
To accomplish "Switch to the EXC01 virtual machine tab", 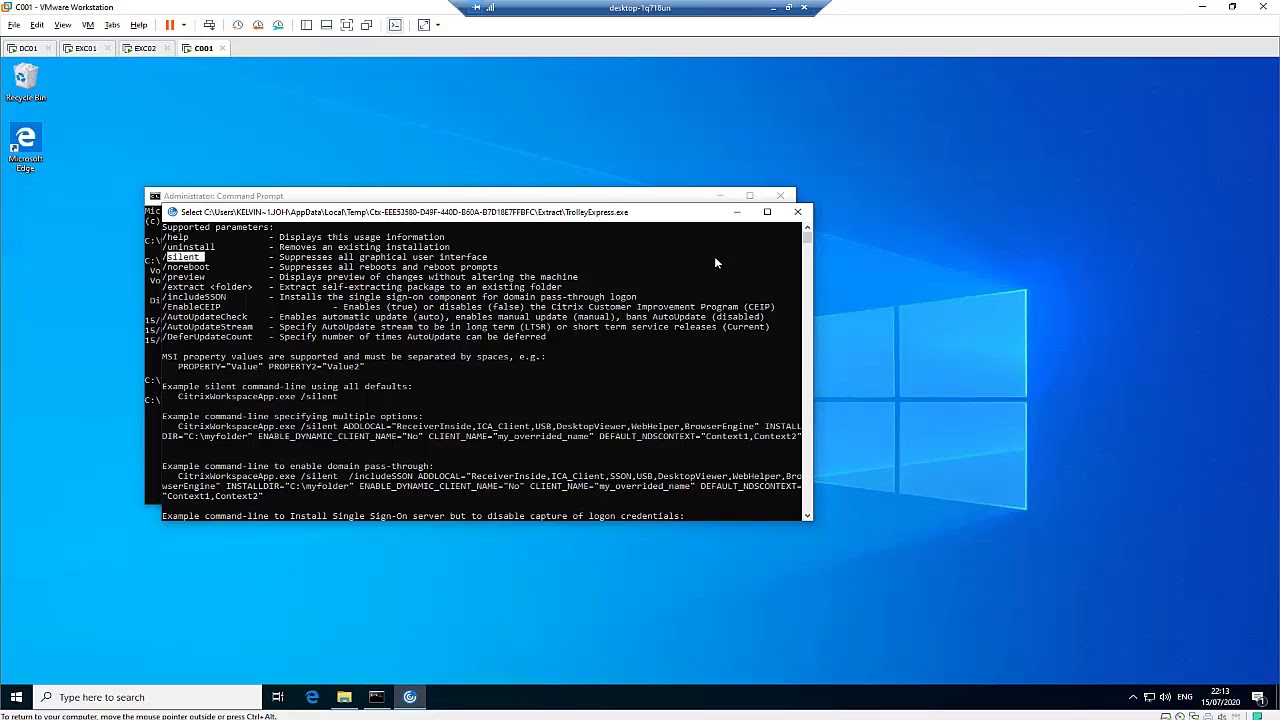I will 86,48.
